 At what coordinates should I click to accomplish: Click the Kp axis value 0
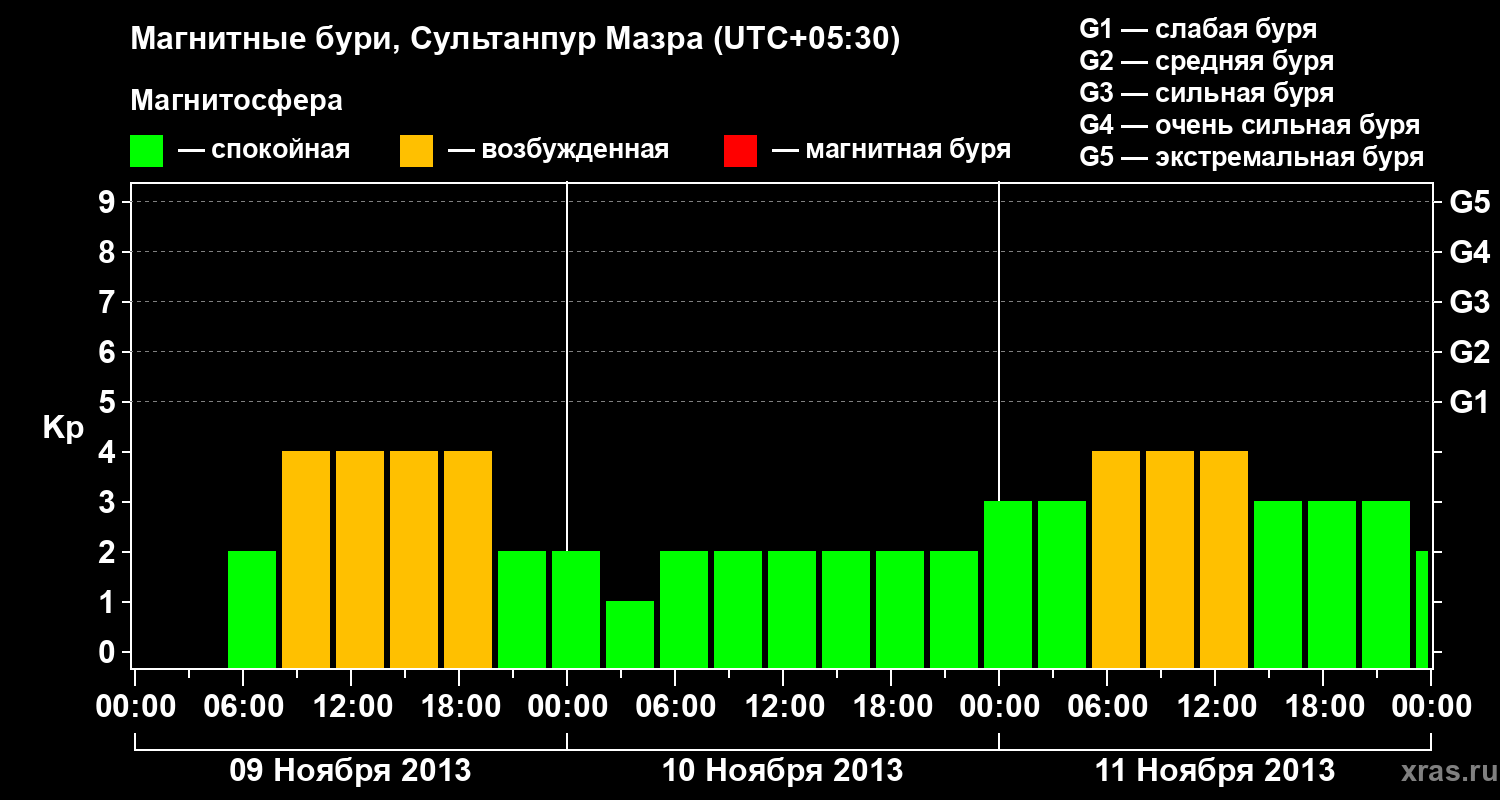click(109, 652)
